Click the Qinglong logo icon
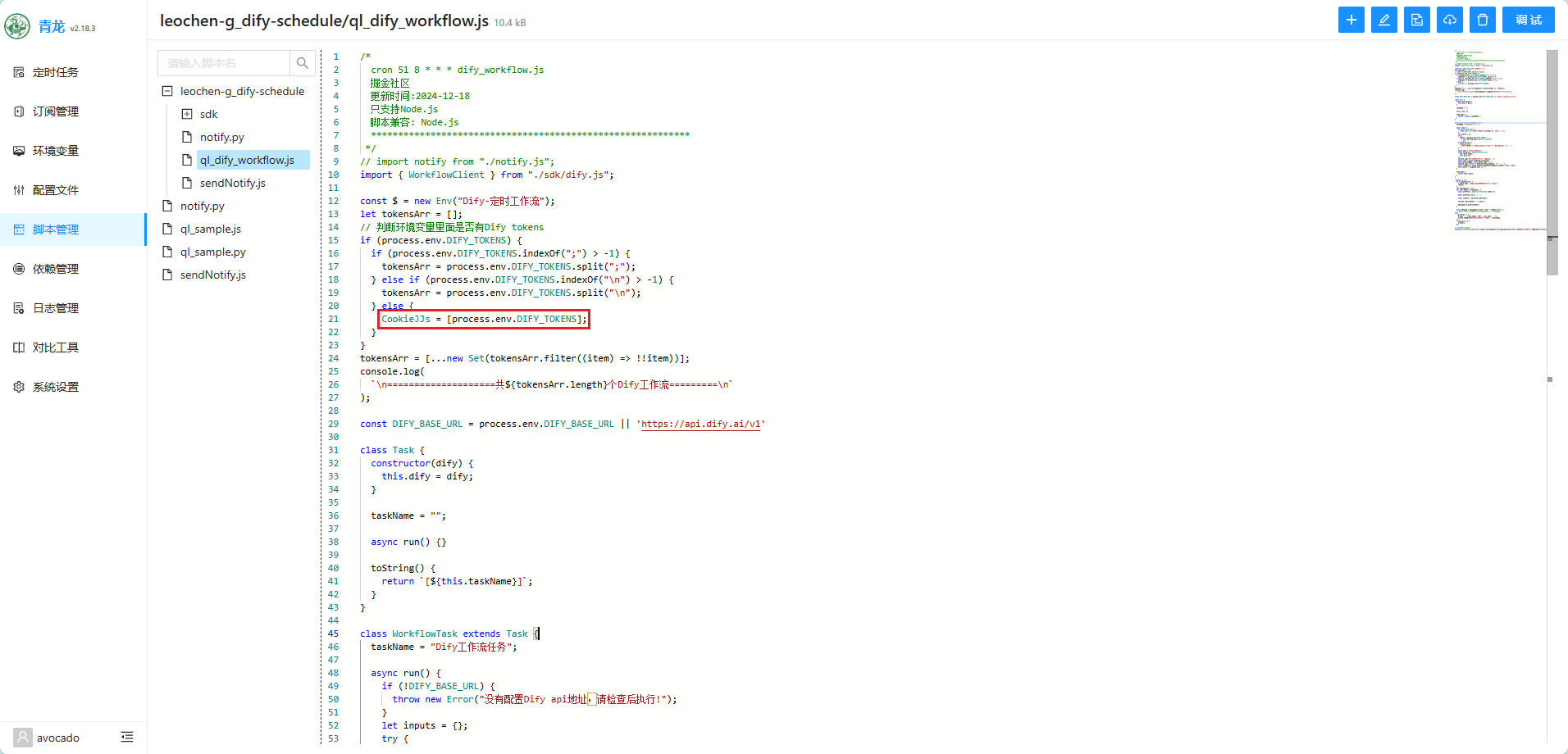The image size is (1568, 754). click(17, 26)
